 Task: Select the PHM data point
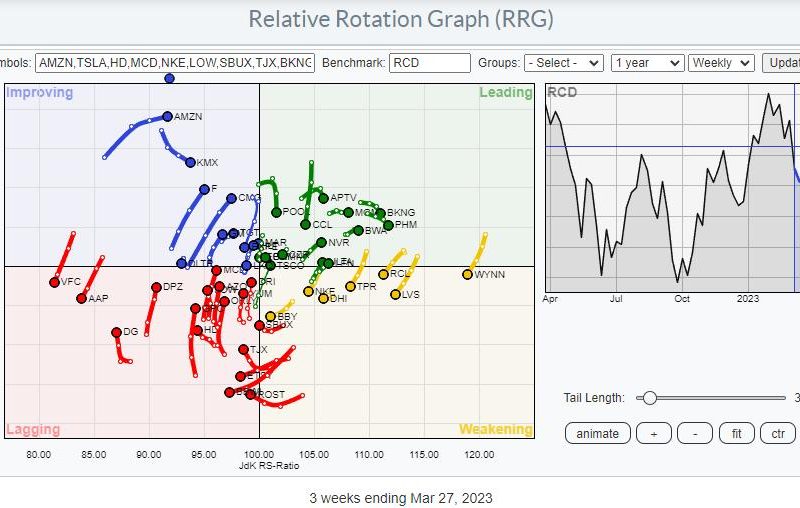tap(389, 225)
